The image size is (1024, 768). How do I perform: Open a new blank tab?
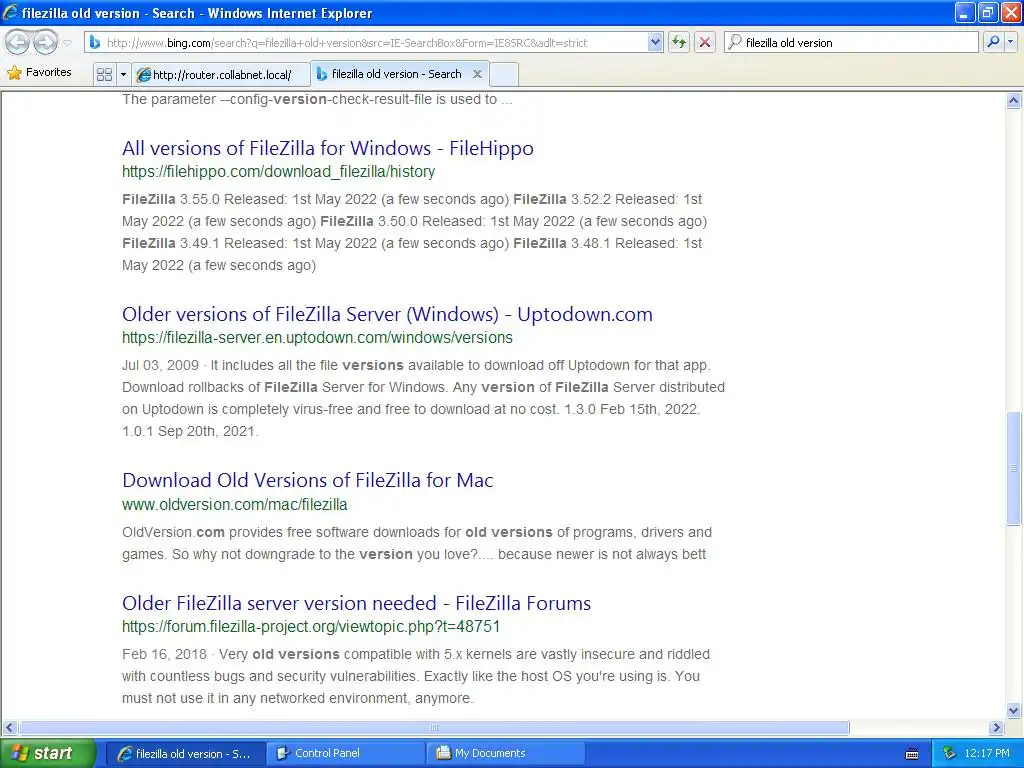pos(504,74)
